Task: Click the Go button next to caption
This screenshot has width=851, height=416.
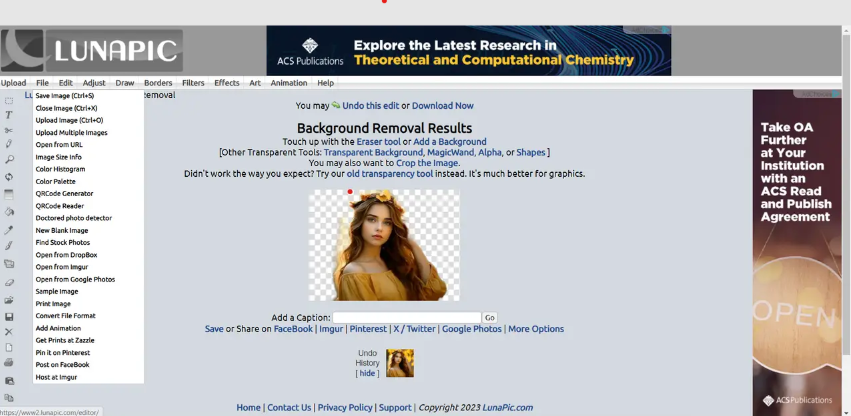Action: [490, 318]
